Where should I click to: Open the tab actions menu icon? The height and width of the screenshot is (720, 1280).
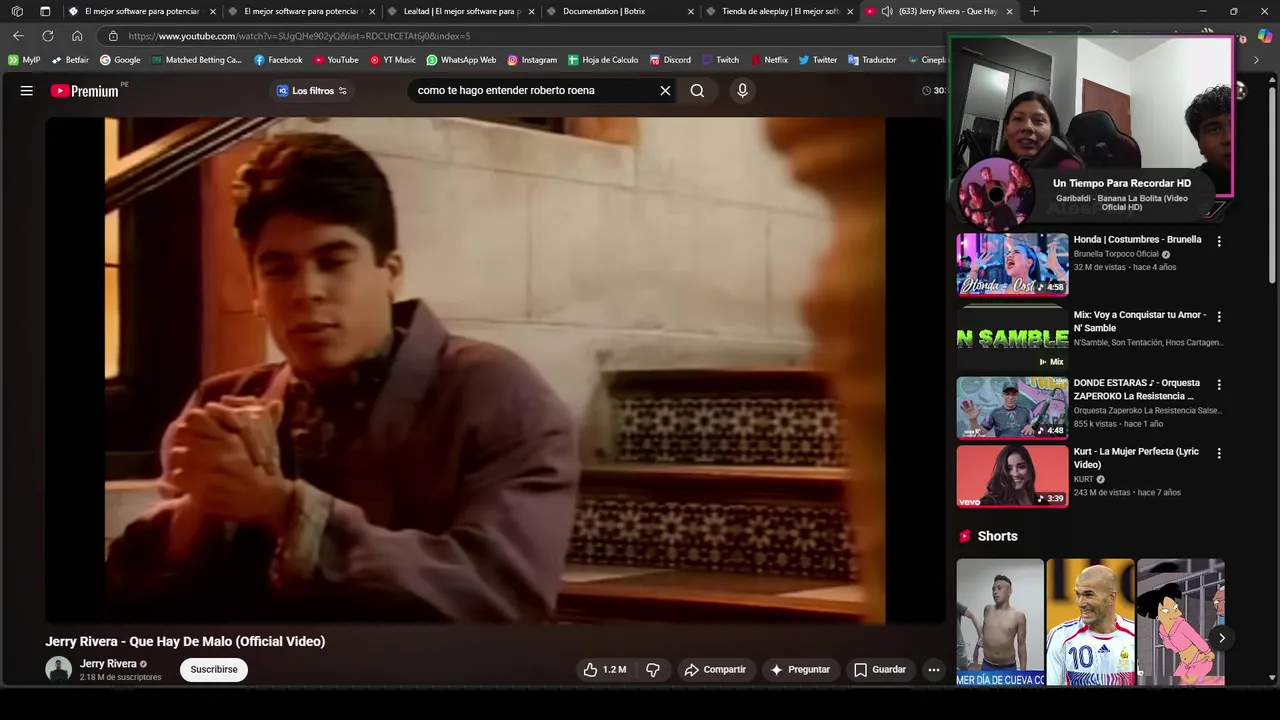pyautogui.click(x=45, y=11)
